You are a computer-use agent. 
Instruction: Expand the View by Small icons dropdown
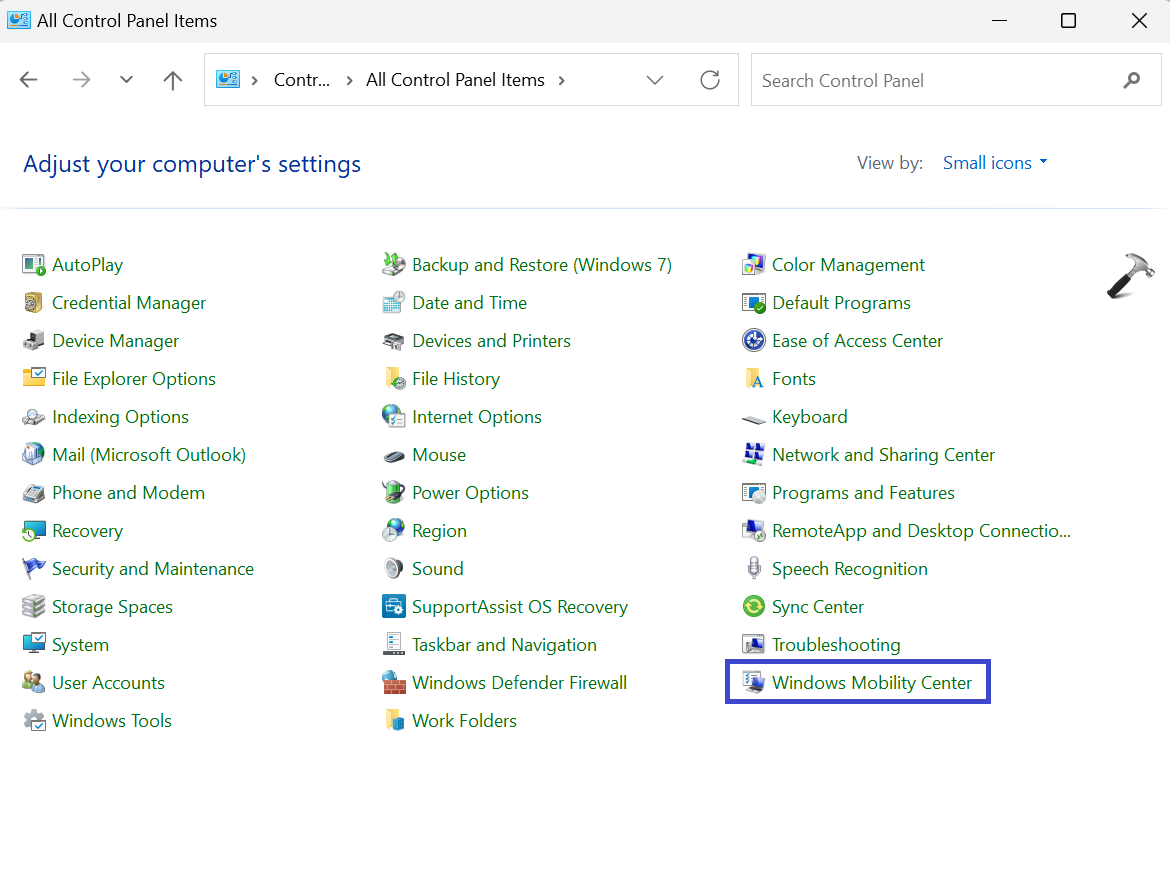click(995, 163)
